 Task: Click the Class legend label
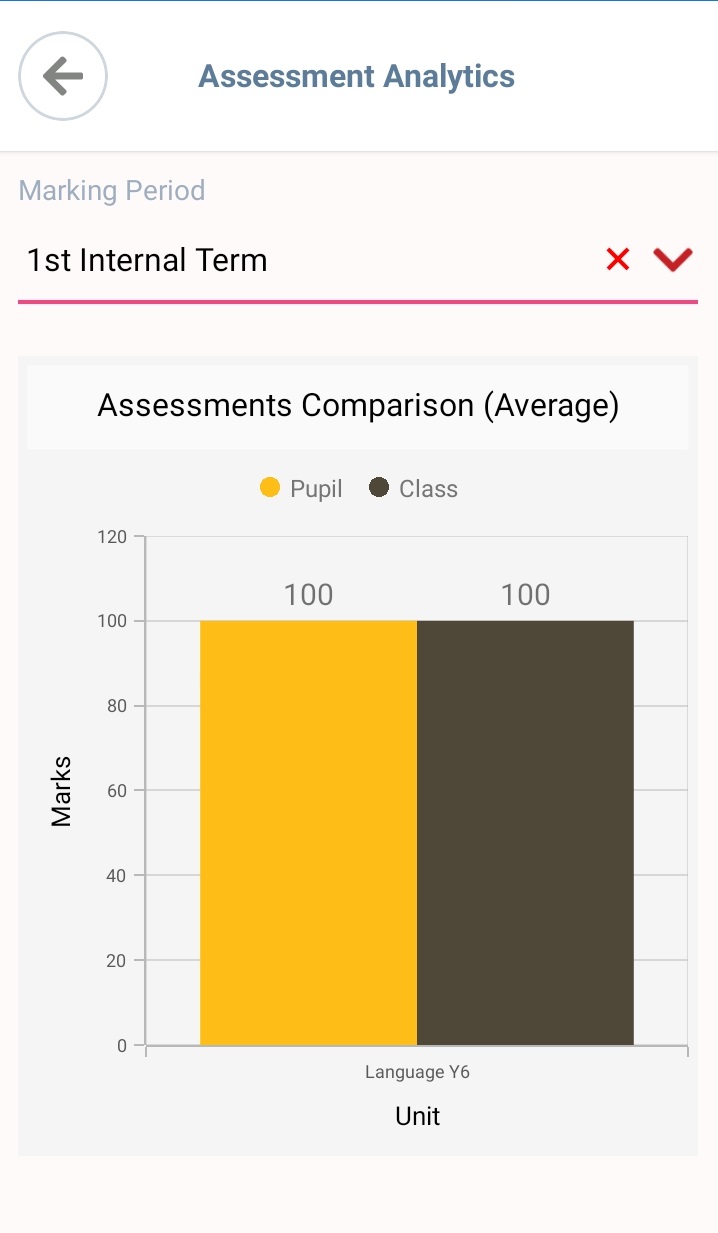coord(428,489)
